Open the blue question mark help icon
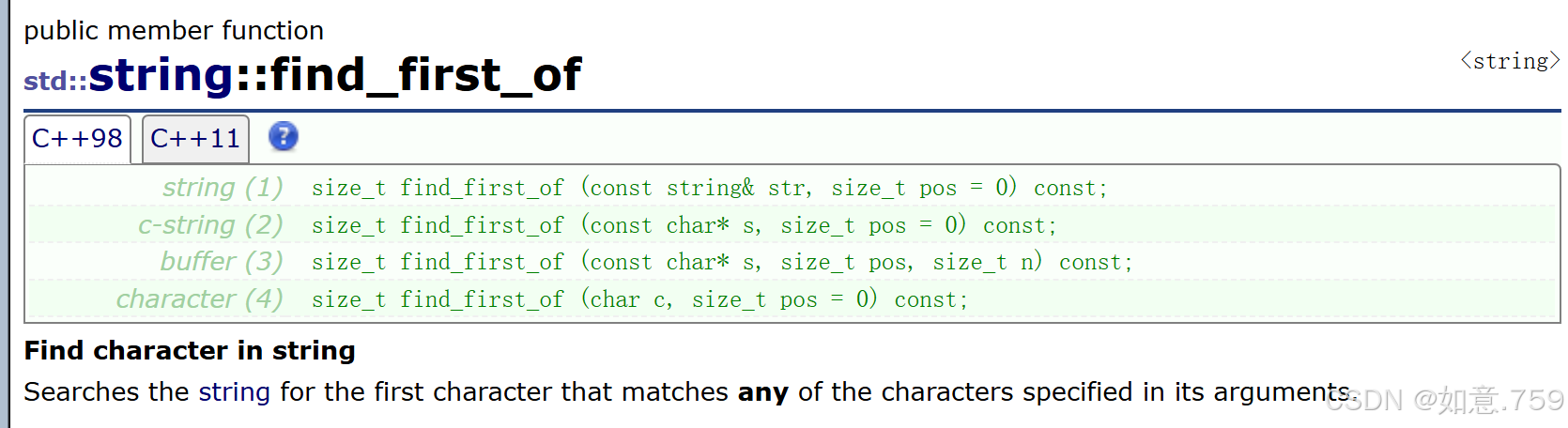1568x428 pixels. [283, 137]
